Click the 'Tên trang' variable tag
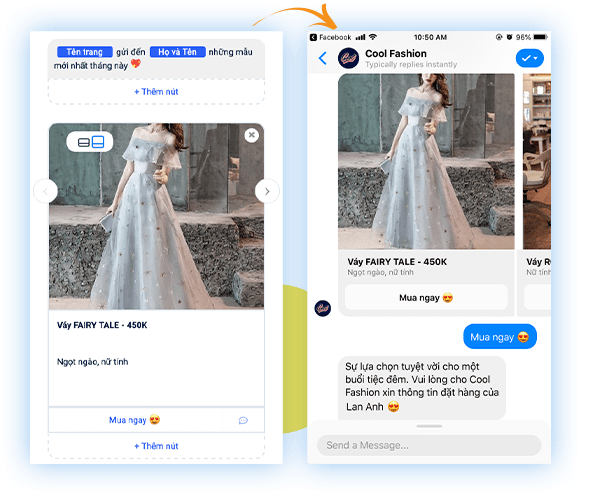 (x=85, y=52)
